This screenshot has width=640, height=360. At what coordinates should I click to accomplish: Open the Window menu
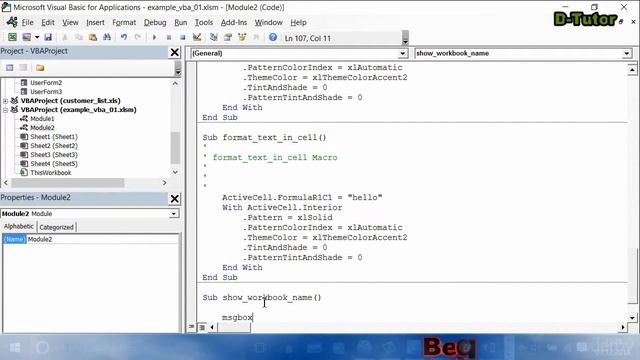(x=269, y=22)
